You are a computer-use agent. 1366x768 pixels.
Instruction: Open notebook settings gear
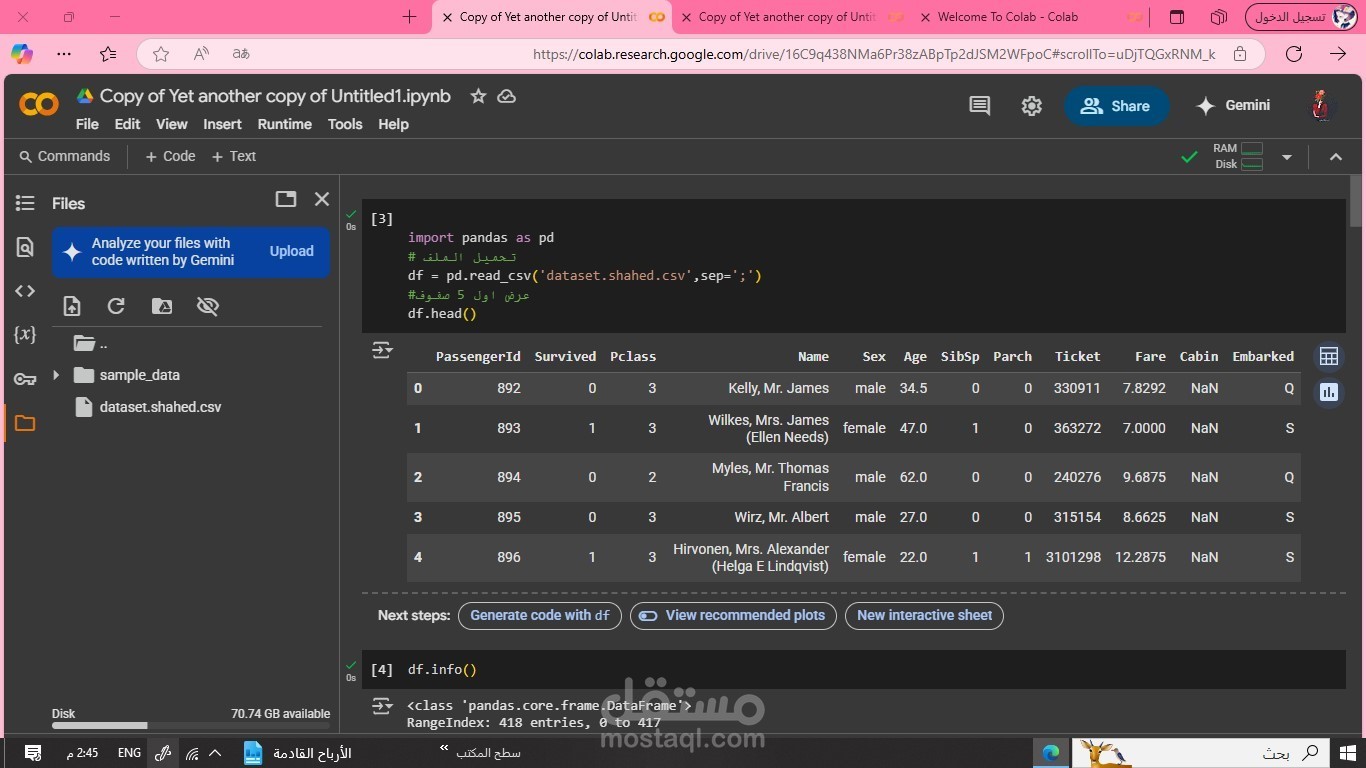(x=1031, y=105)
